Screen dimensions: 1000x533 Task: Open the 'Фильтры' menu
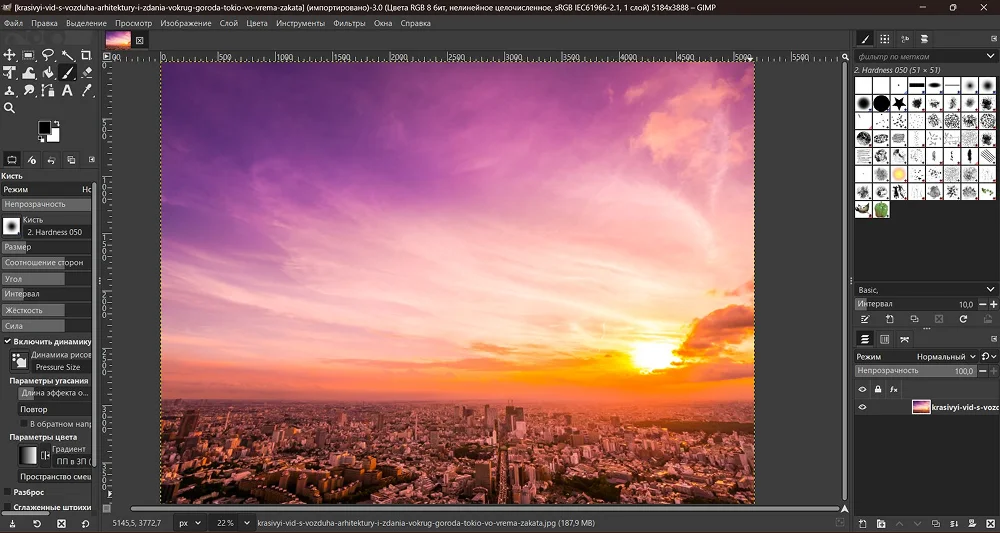tap(349, 23)
